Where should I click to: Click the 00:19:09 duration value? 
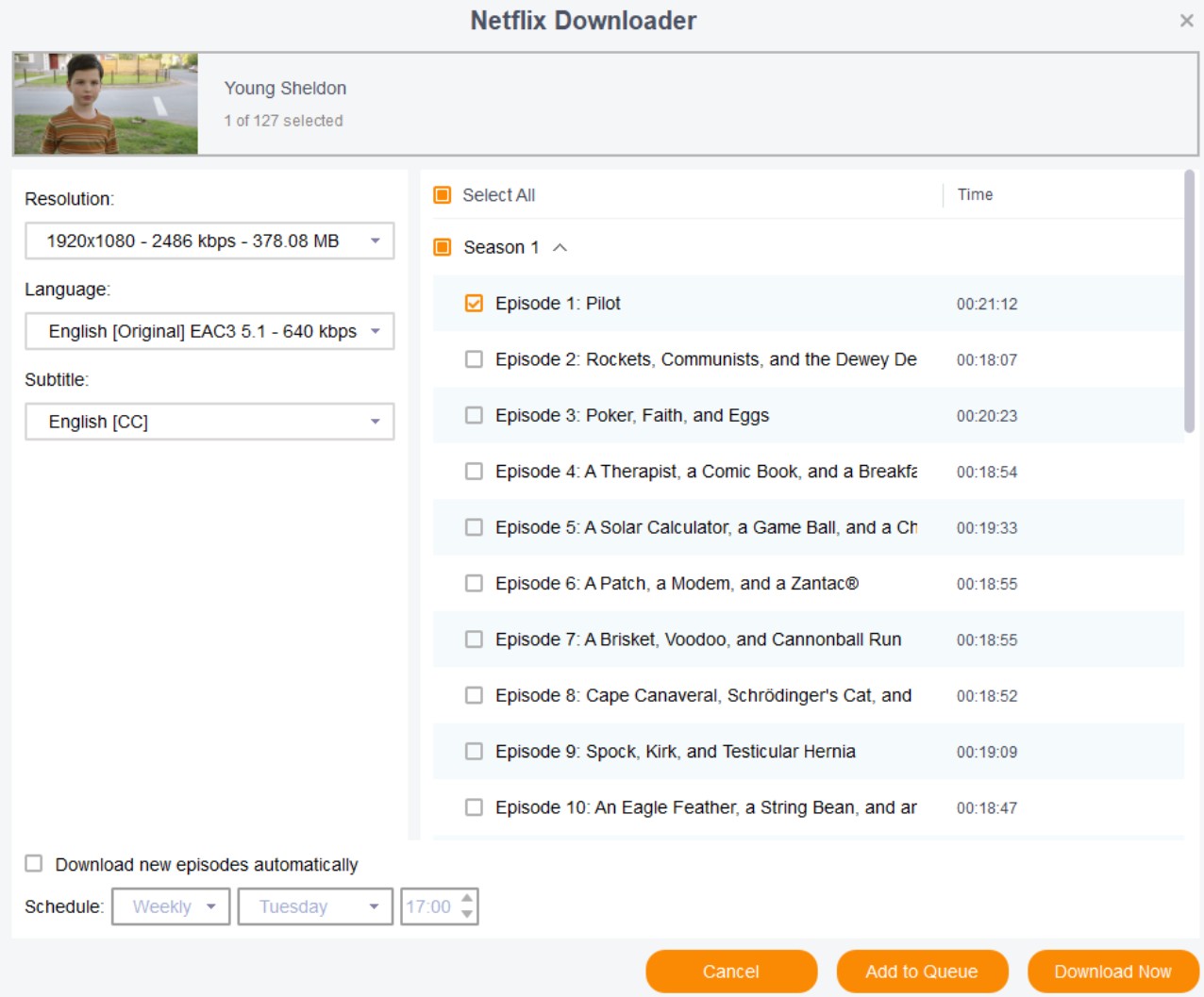click(x=987, y=752)
